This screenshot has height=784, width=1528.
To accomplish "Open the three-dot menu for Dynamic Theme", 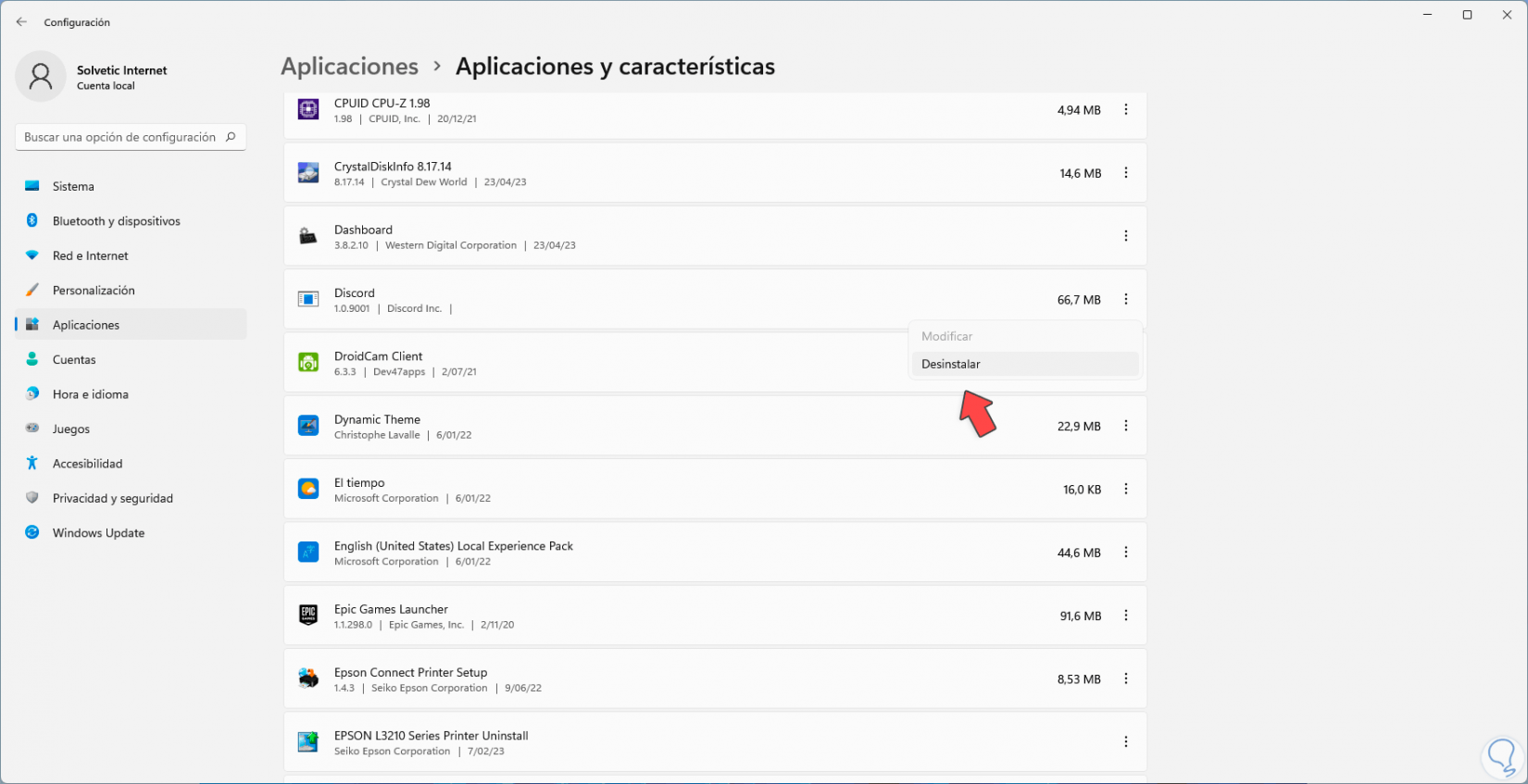I will pos(1126,426).
